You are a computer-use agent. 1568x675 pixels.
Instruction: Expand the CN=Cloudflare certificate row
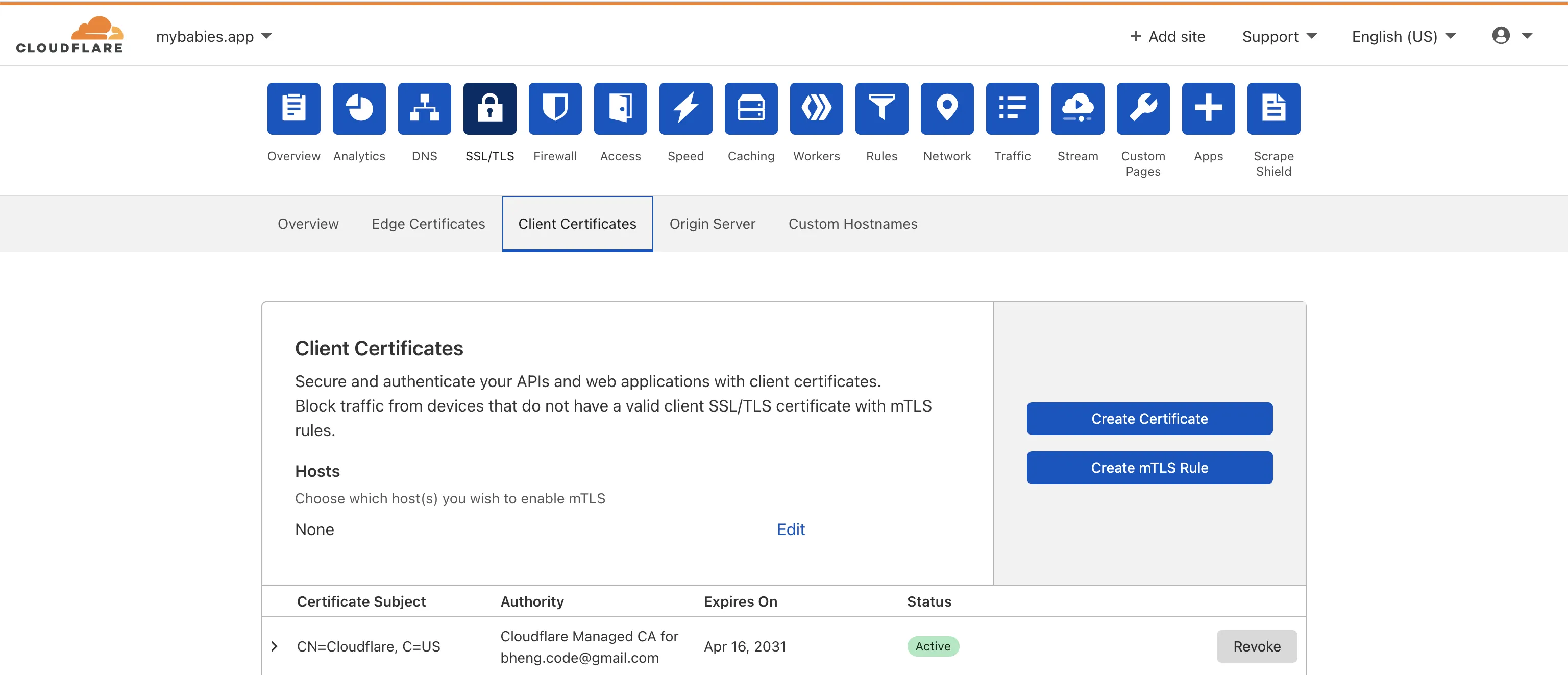(x=275, y=646)
